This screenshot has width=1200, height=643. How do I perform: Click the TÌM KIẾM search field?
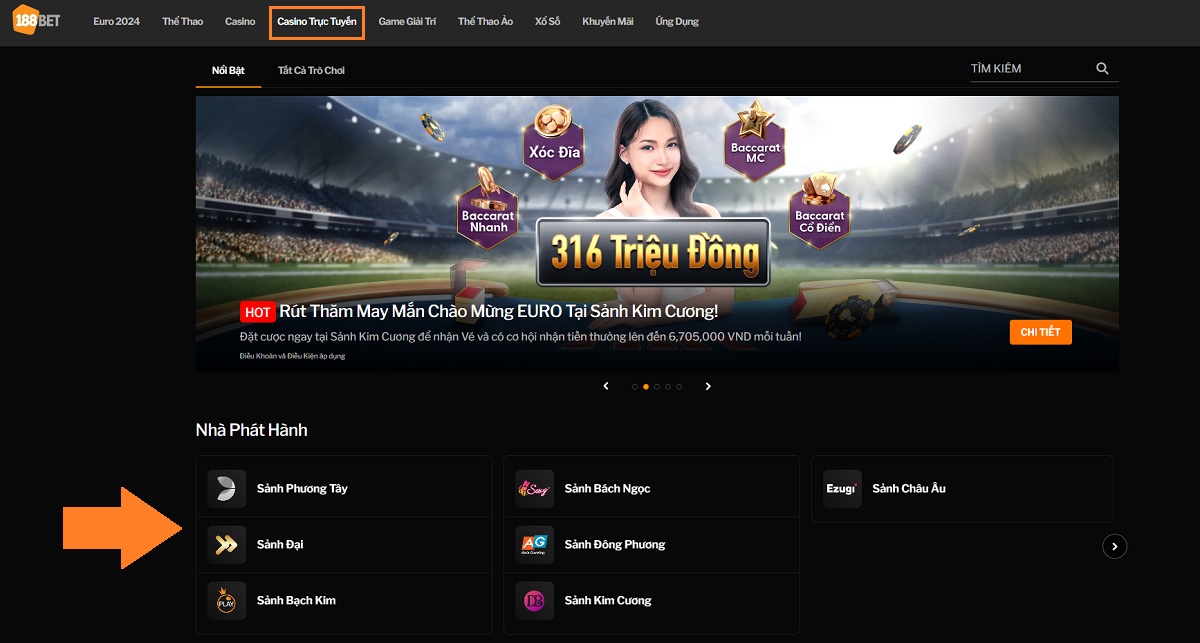point(1028,69)
